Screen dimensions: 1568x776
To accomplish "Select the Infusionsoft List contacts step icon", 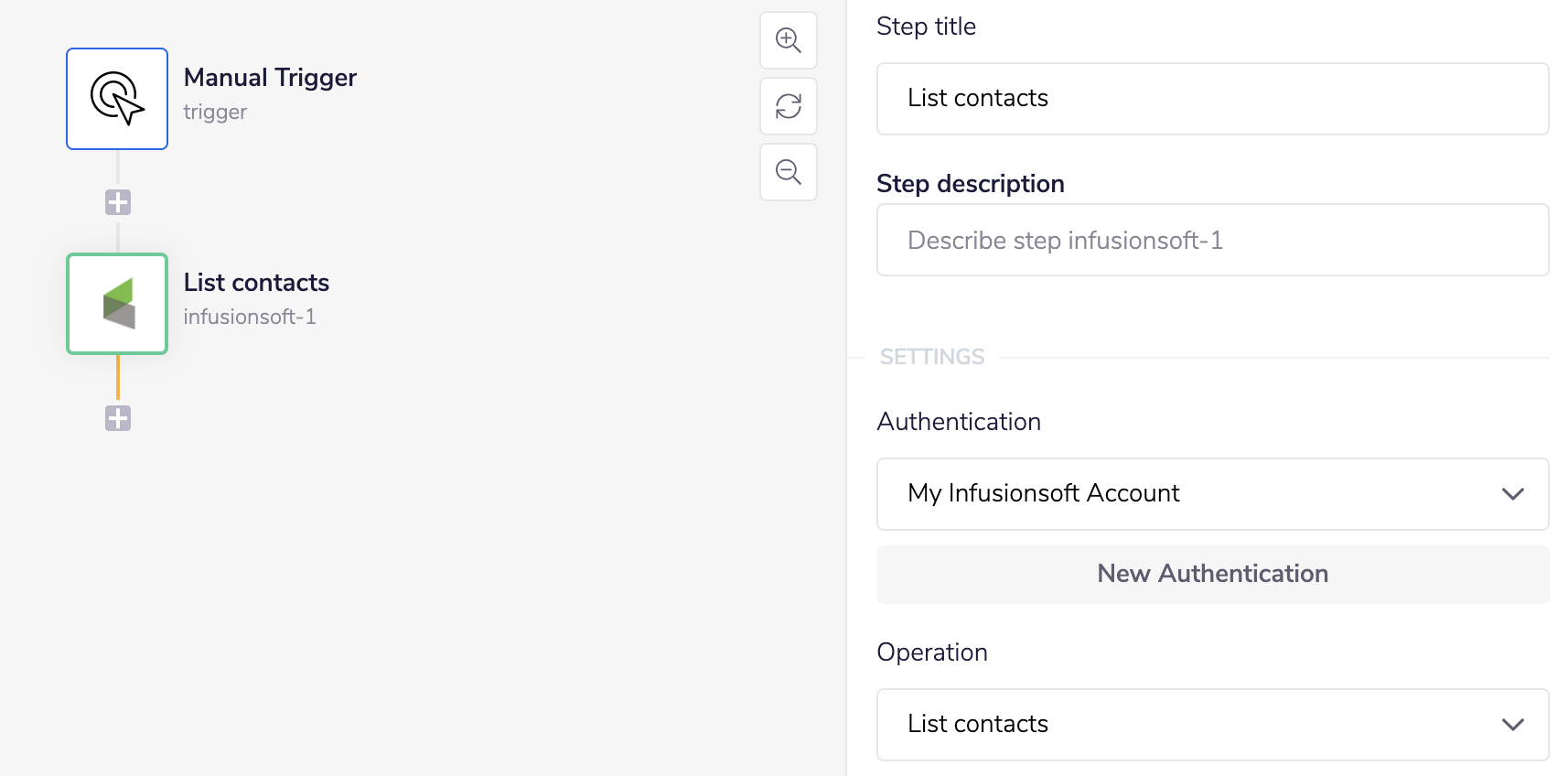I will 117,304.
